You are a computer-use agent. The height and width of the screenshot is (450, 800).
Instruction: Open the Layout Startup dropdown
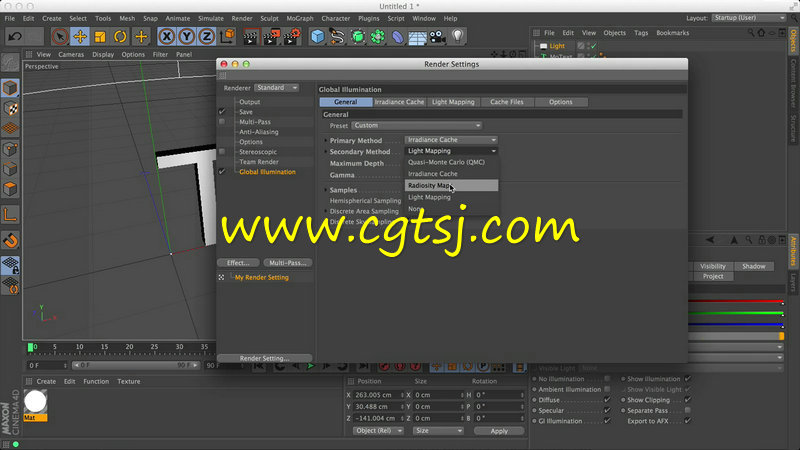[x=749, y=18]
